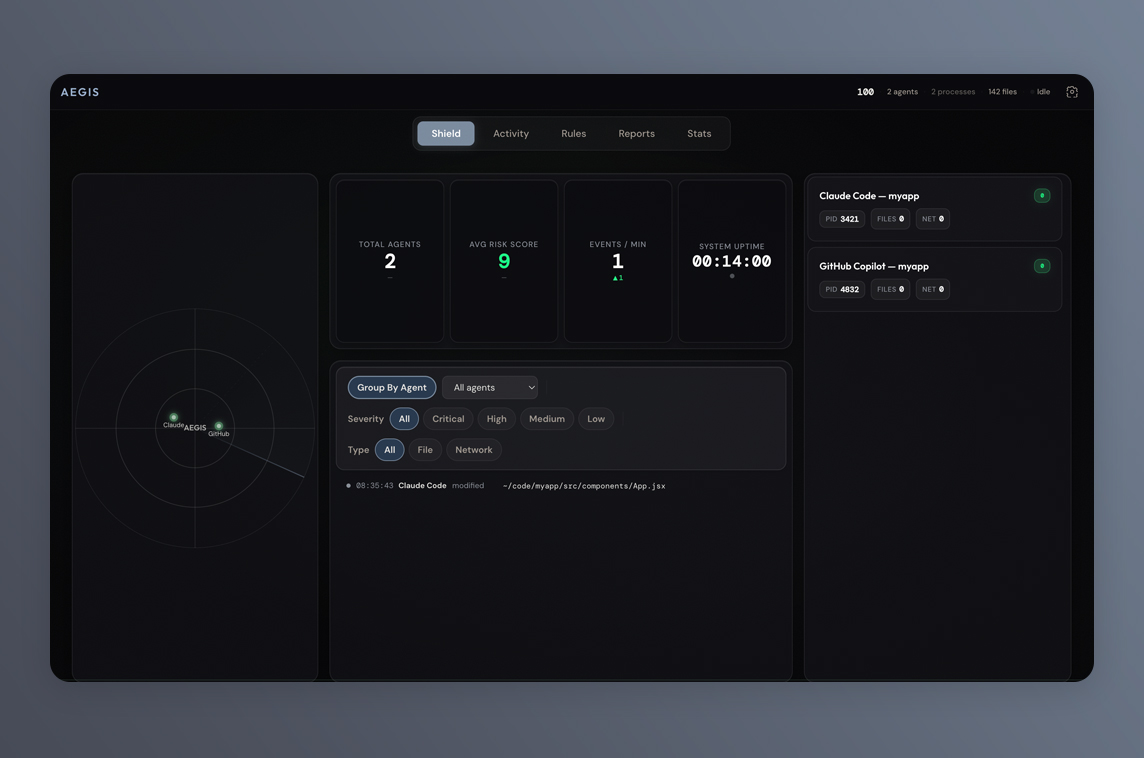Switch to the Activity tab
This screenshot has height=758, width=1144.
click(511, 133)
